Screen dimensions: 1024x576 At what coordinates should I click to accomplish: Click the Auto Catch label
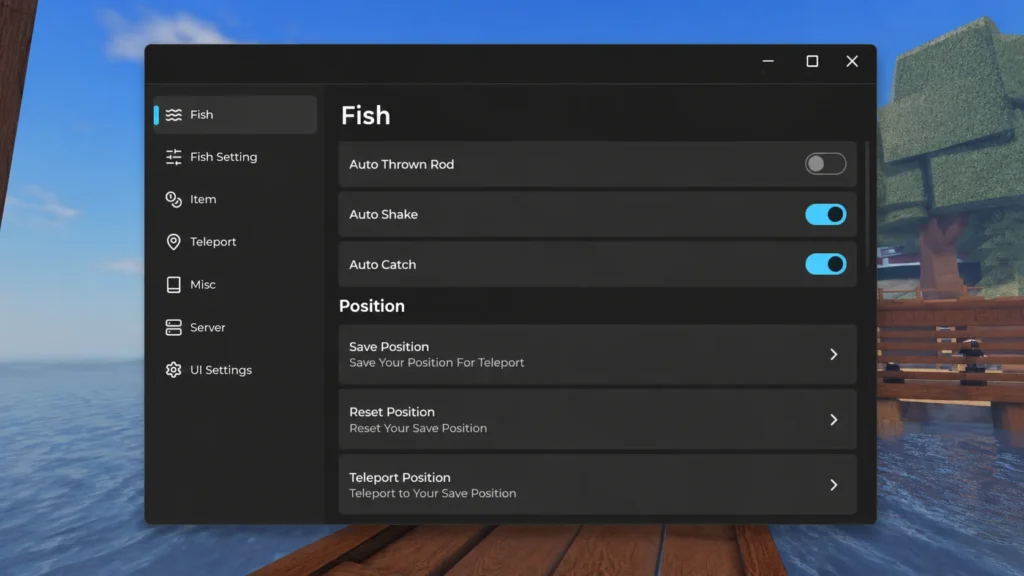[382, 264]
